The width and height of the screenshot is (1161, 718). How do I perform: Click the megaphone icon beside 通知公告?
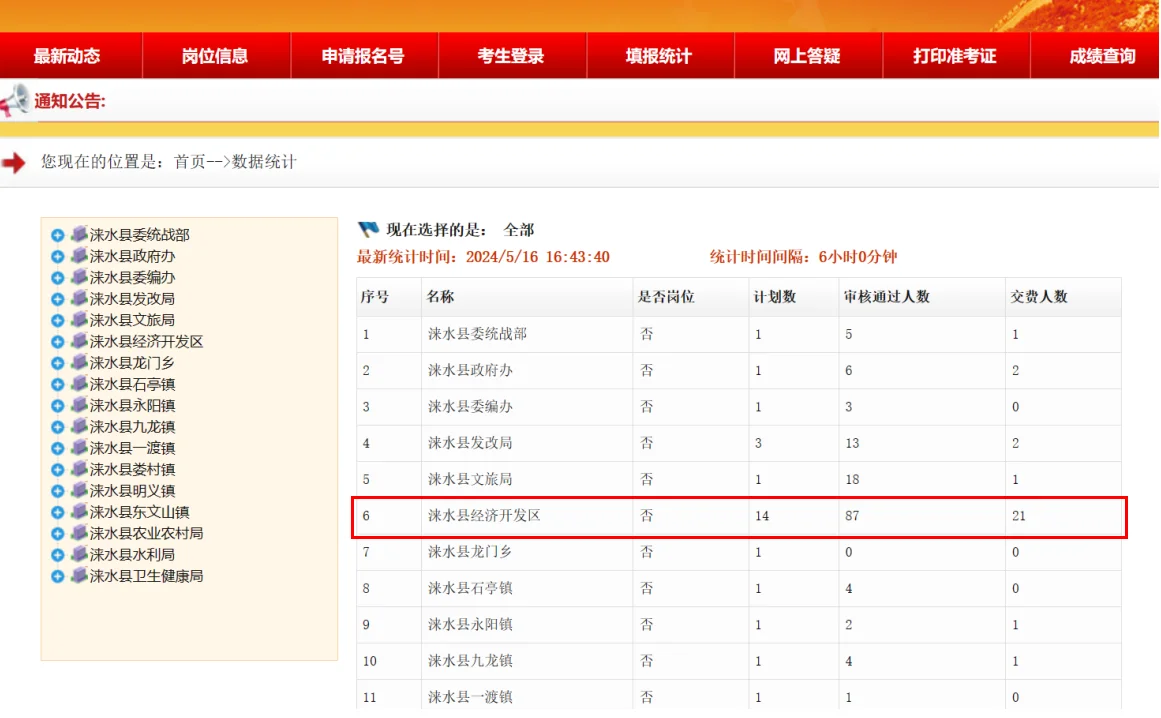14,100
